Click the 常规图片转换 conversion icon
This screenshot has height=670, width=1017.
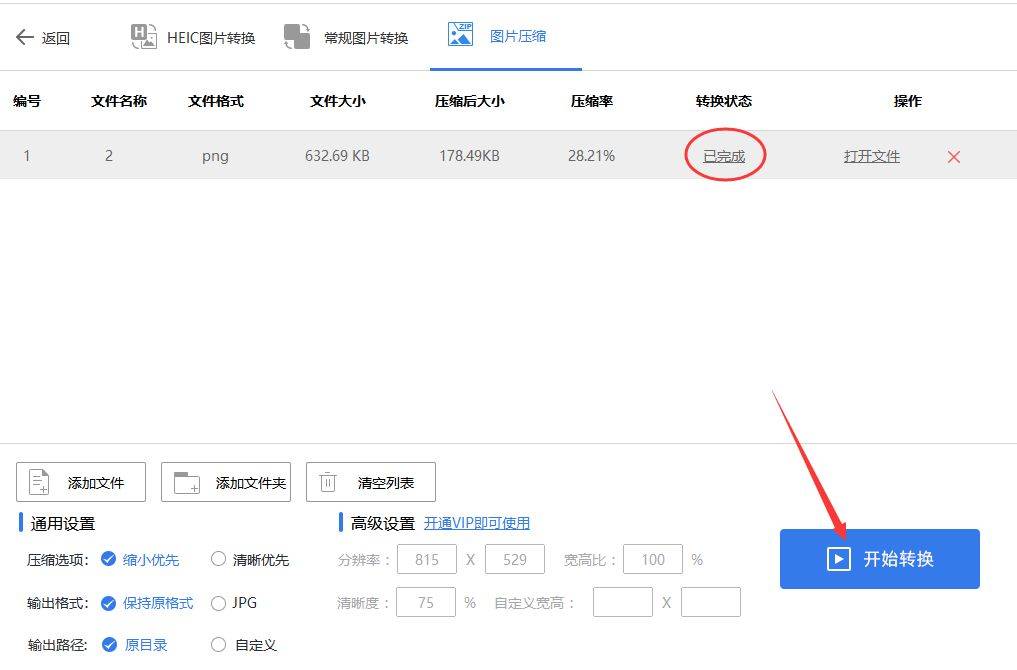pos(297,36)
